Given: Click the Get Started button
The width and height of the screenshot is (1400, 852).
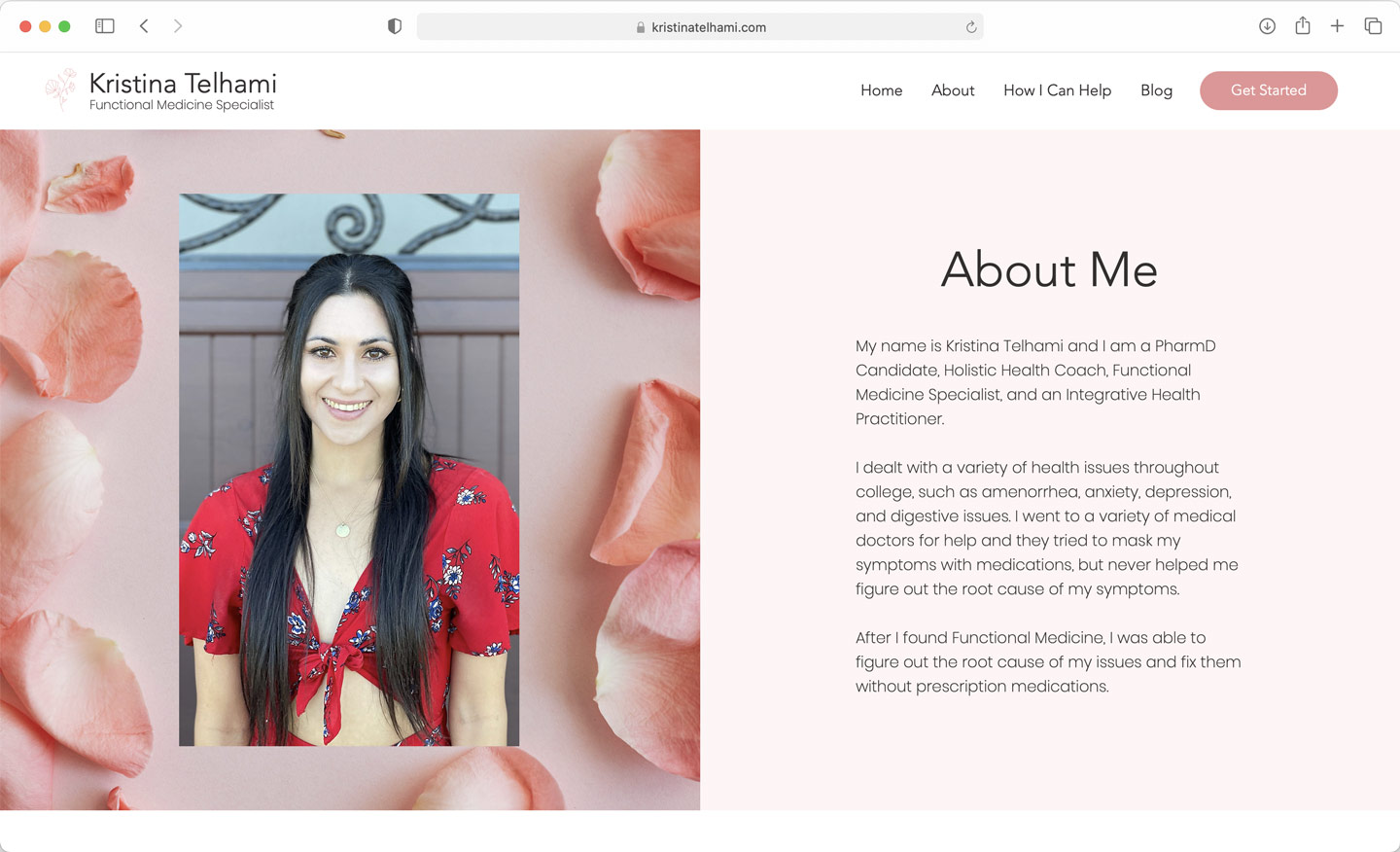Looking at the screenshot, I should 1269,90.
